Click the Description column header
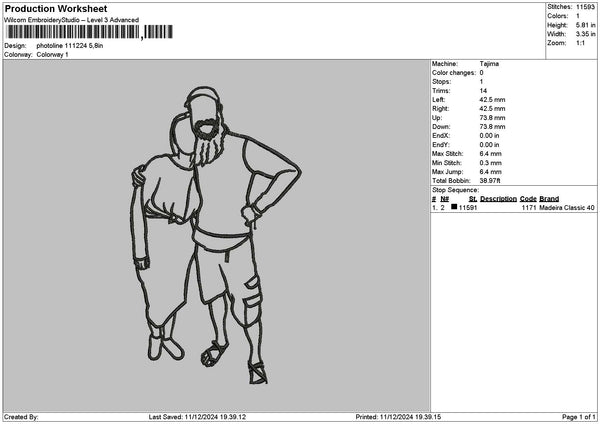 click(x=498, y=199)
